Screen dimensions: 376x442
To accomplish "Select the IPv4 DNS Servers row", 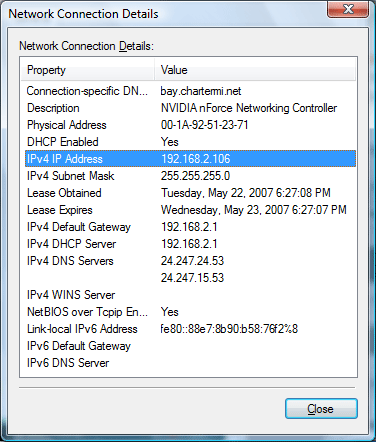I will coord(190,261).
